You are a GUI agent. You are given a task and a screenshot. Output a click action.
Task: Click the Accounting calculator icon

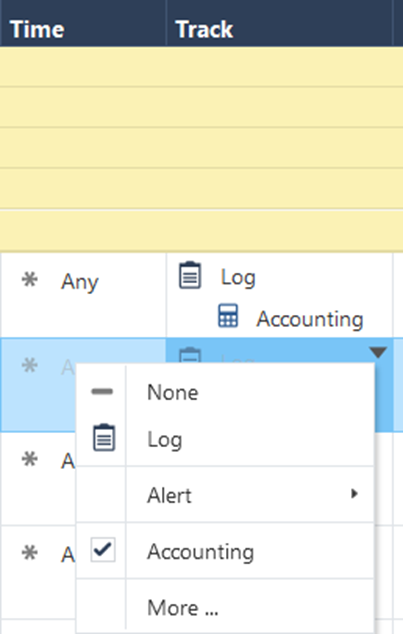point(228,315)
